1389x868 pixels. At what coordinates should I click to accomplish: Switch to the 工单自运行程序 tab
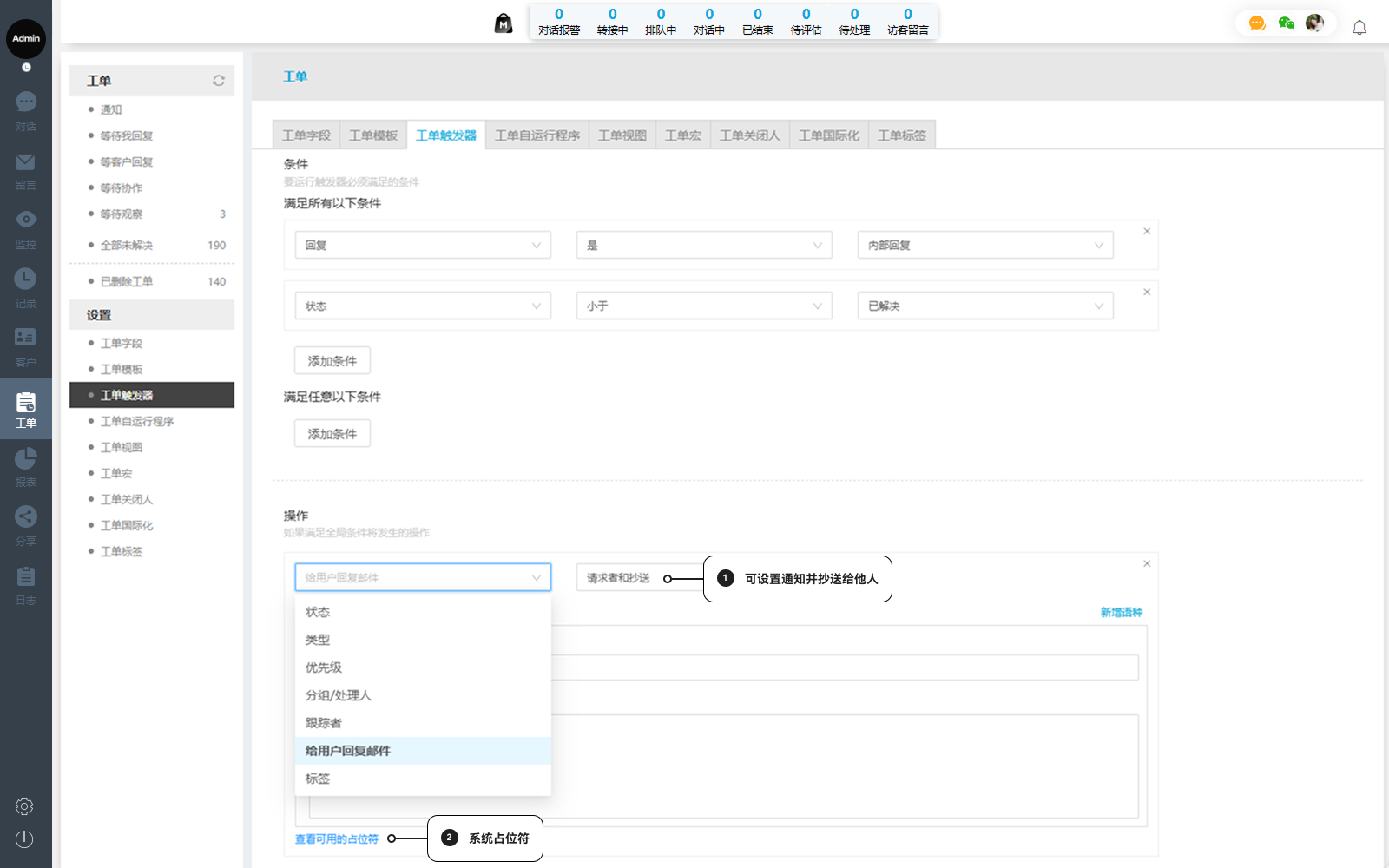(537, 135)
